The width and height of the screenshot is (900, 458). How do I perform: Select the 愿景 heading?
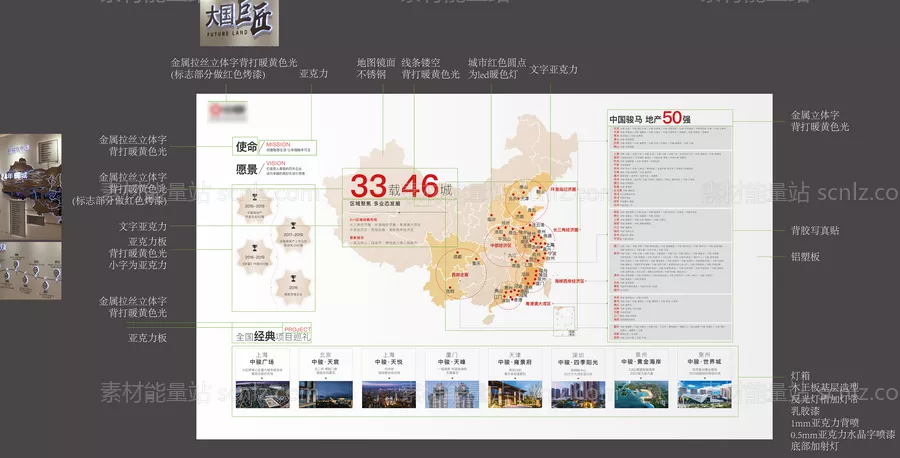pos(246,169)
